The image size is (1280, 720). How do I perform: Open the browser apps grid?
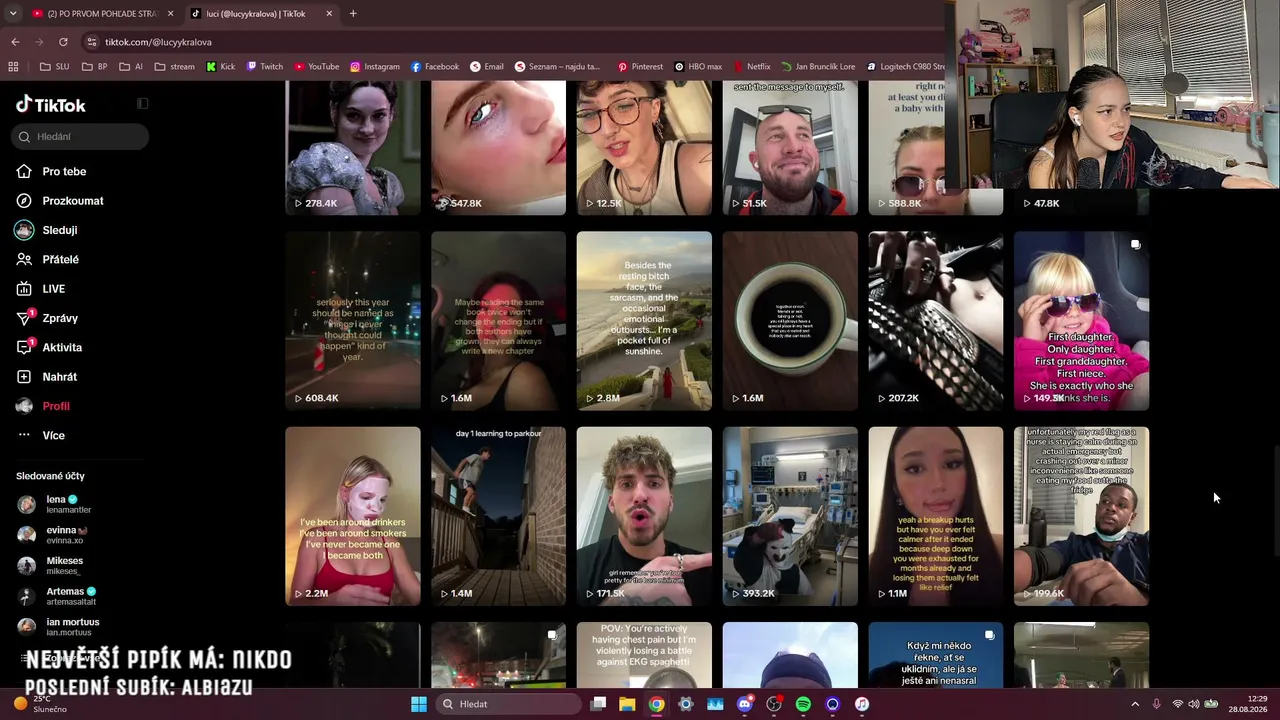pos(13,67)
